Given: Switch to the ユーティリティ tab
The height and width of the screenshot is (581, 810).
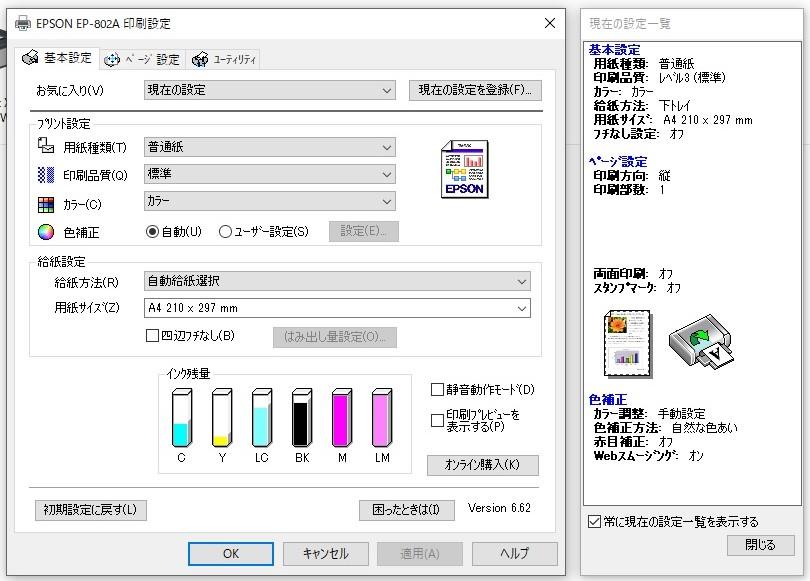Looking at the screenshot, I should point(223,59).
